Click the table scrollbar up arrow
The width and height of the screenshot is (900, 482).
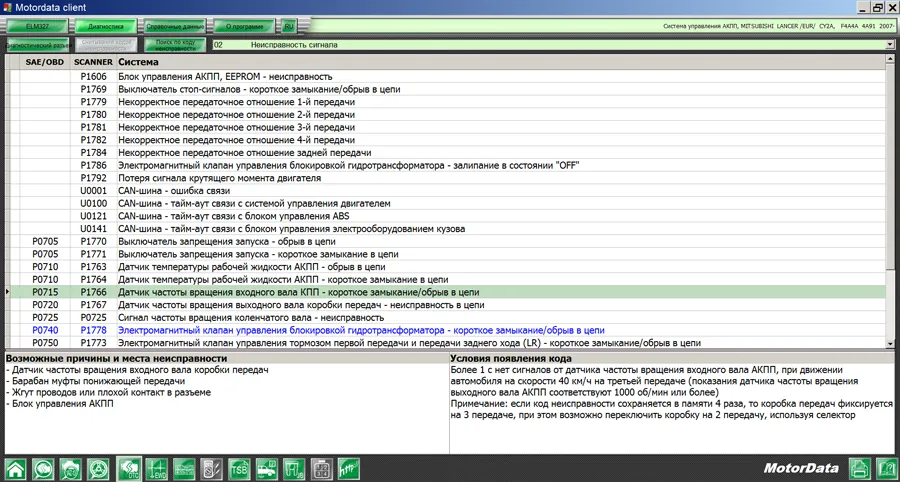[890, 60]
